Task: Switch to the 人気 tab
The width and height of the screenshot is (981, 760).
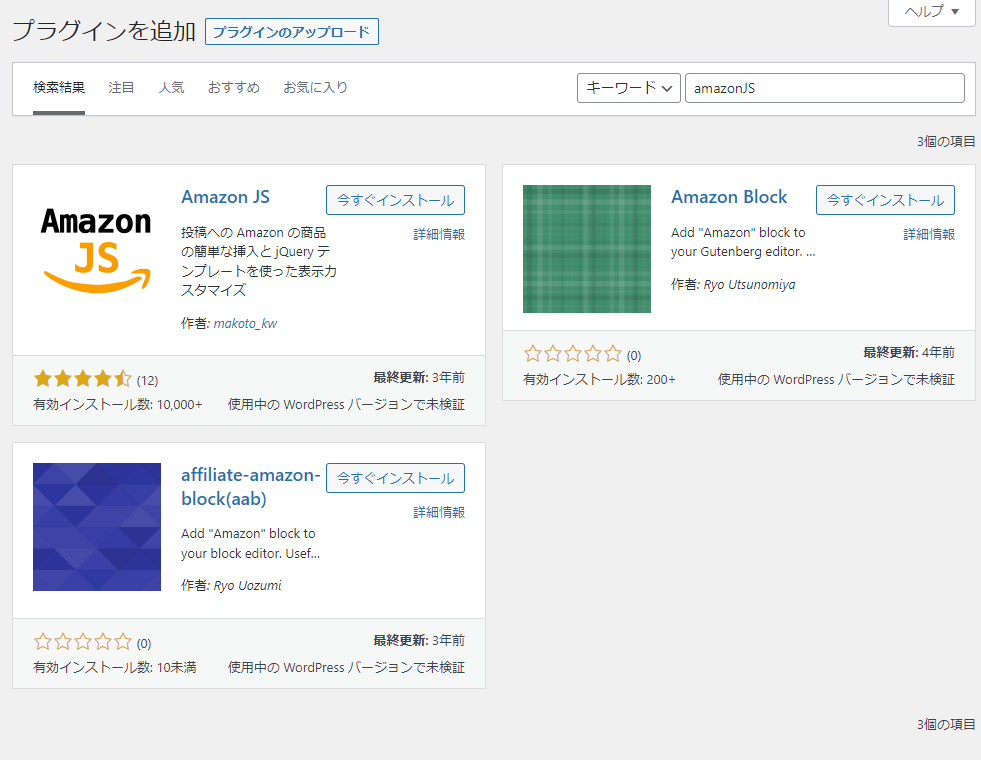Action: [171, 88]
